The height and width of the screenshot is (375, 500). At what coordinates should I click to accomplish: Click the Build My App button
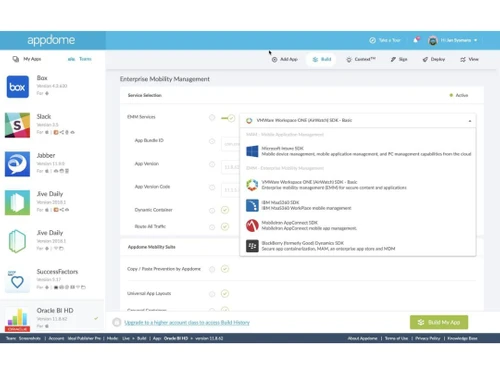pyautogui.click(x=439, y=322)
